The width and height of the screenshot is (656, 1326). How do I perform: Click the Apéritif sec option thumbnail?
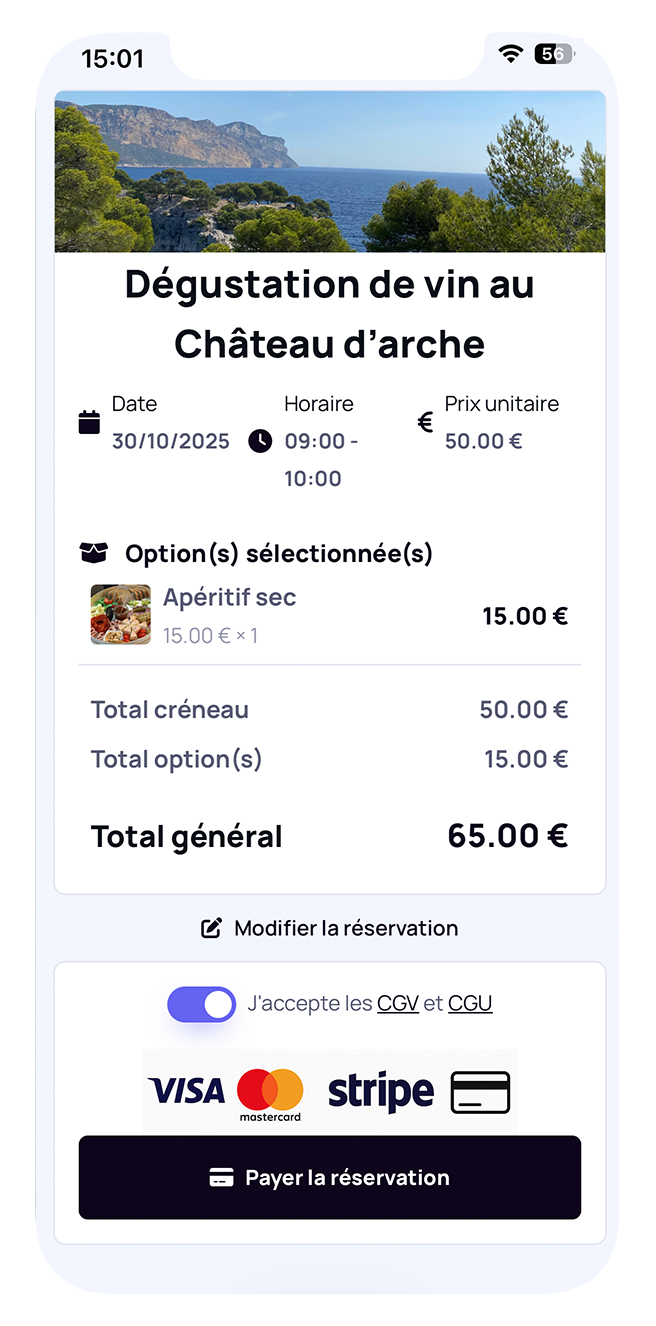click(120, 614)
